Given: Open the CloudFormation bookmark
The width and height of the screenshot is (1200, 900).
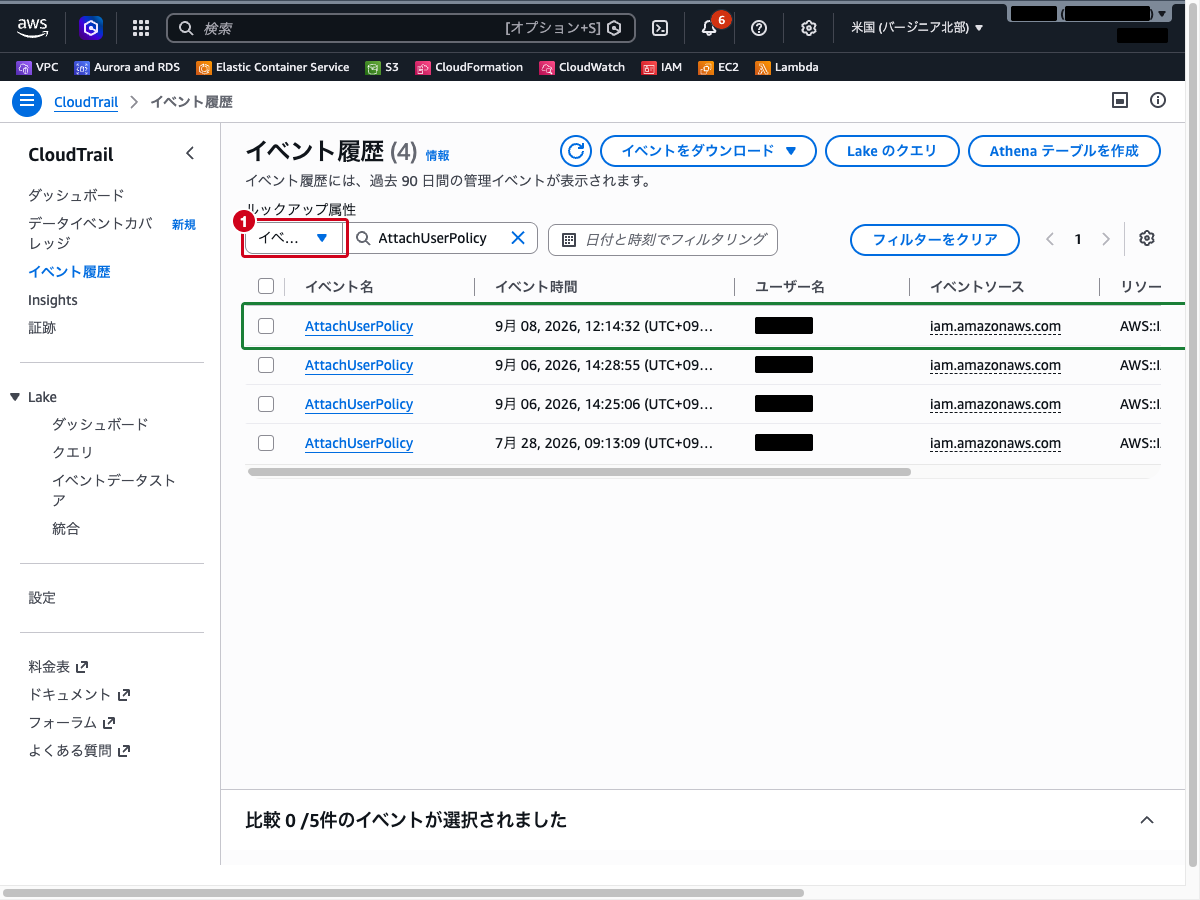Looking at the screenshot, I should point(469,67).
